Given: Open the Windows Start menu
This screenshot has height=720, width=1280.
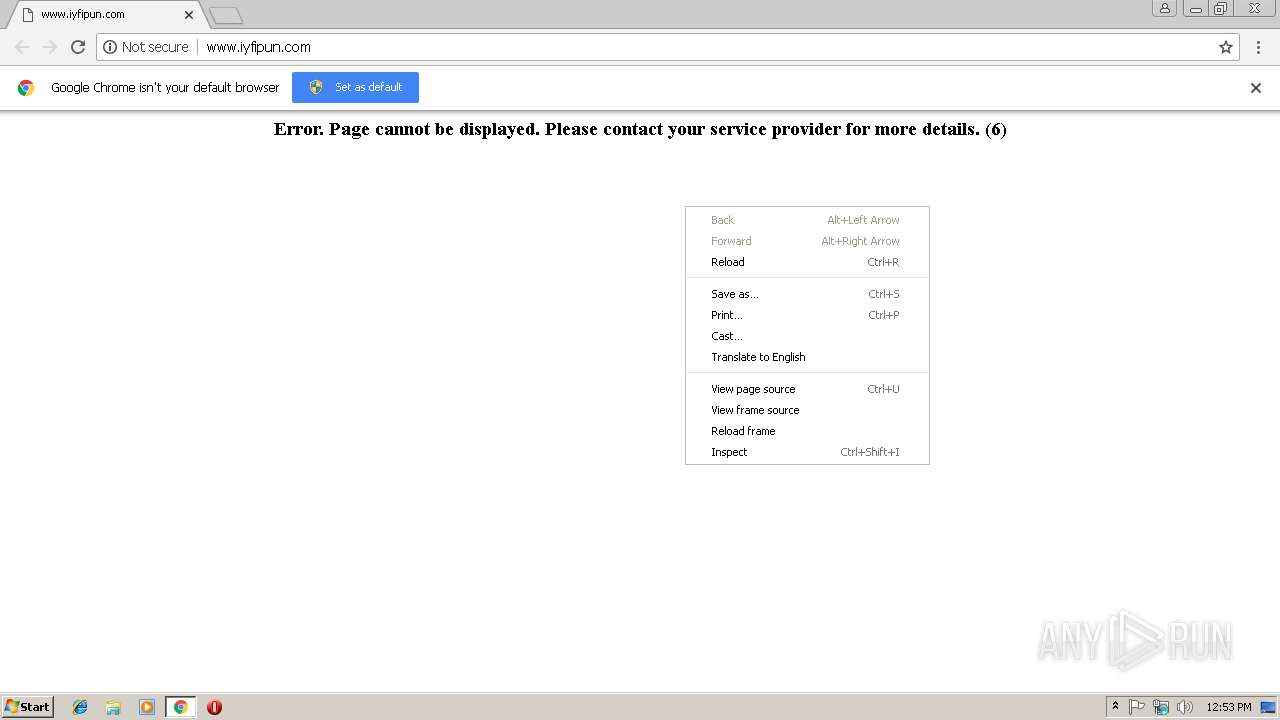Looking at the screenshot, I should point(27,707).
